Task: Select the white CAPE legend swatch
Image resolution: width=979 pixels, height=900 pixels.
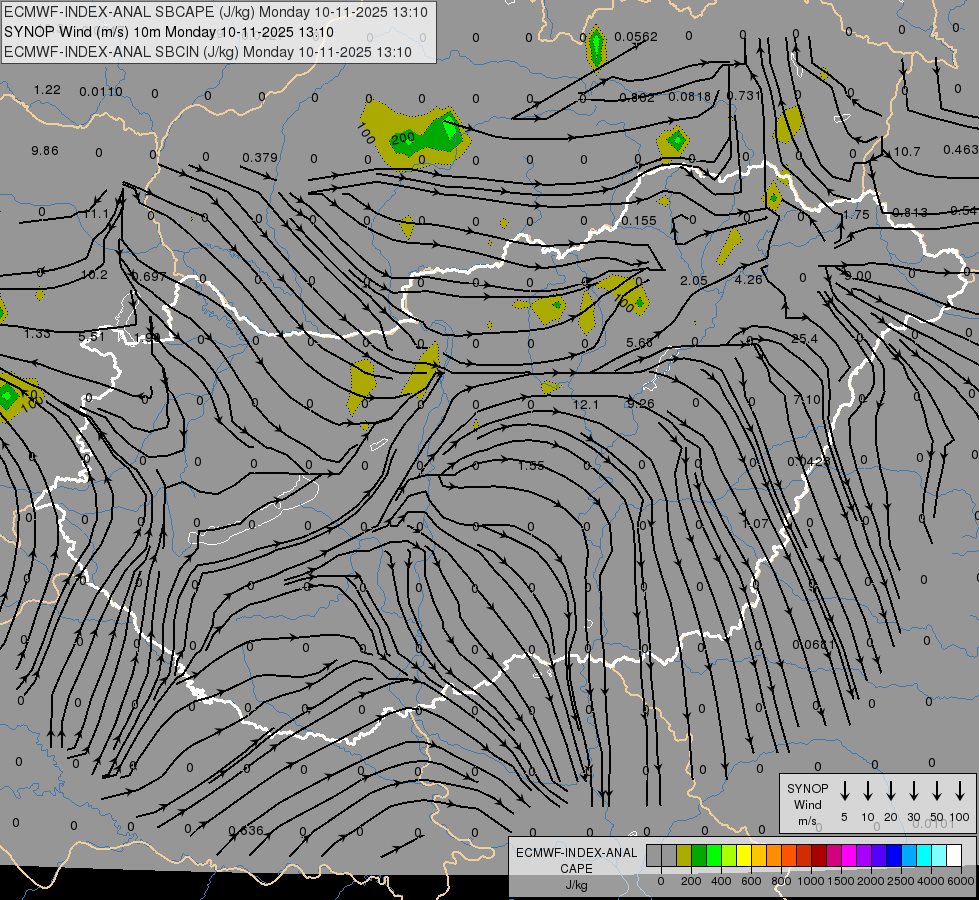Action: [955, 855]
